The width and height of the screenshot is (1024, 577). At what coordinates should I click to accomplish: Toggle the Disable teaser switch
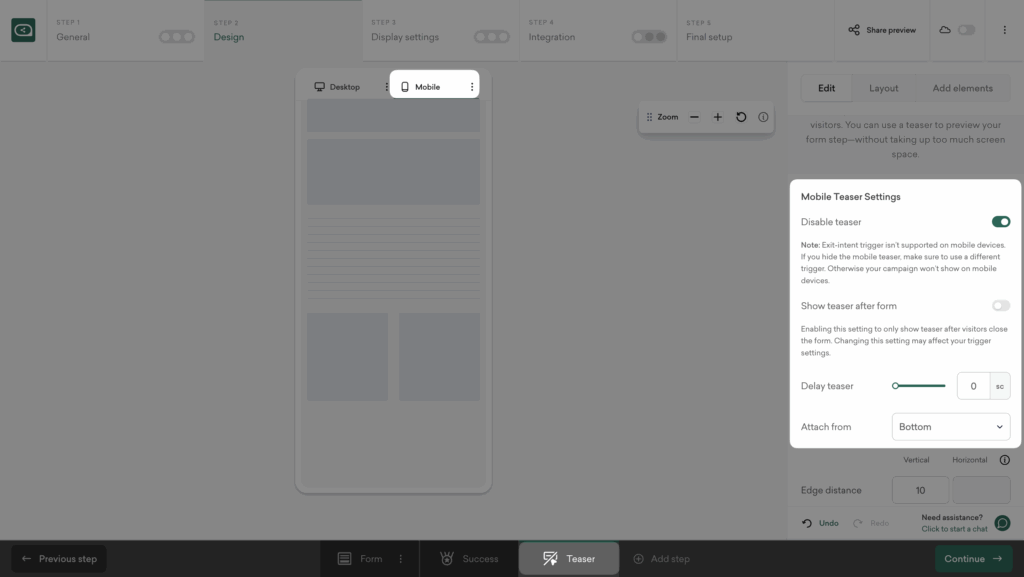(1000, 222)
